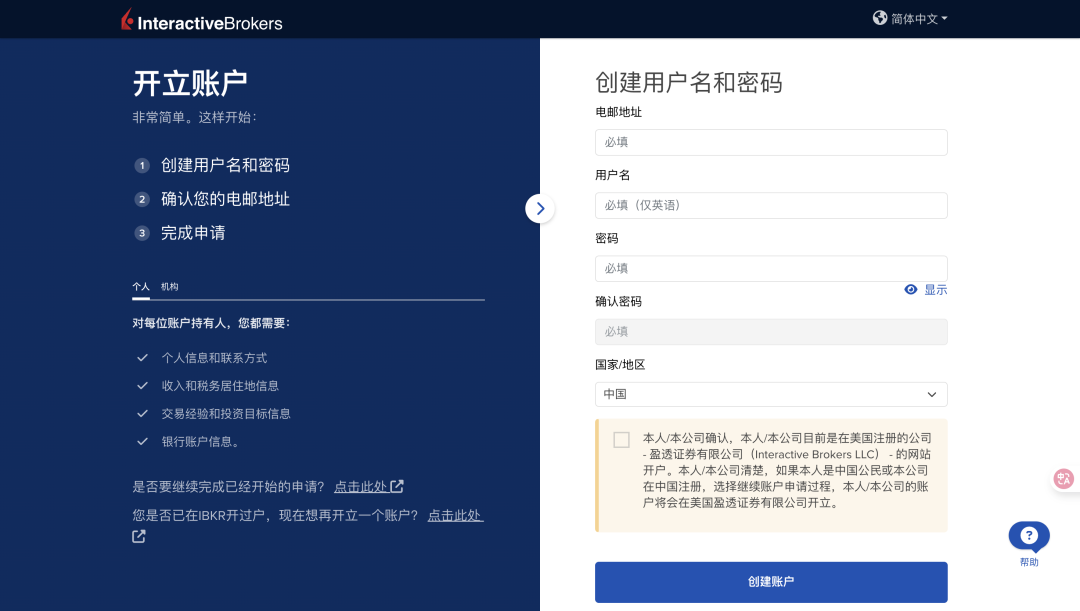Click step 3 完成申请
The width and height of the screenshot is (1080, 611).
[x=180, y=233]
